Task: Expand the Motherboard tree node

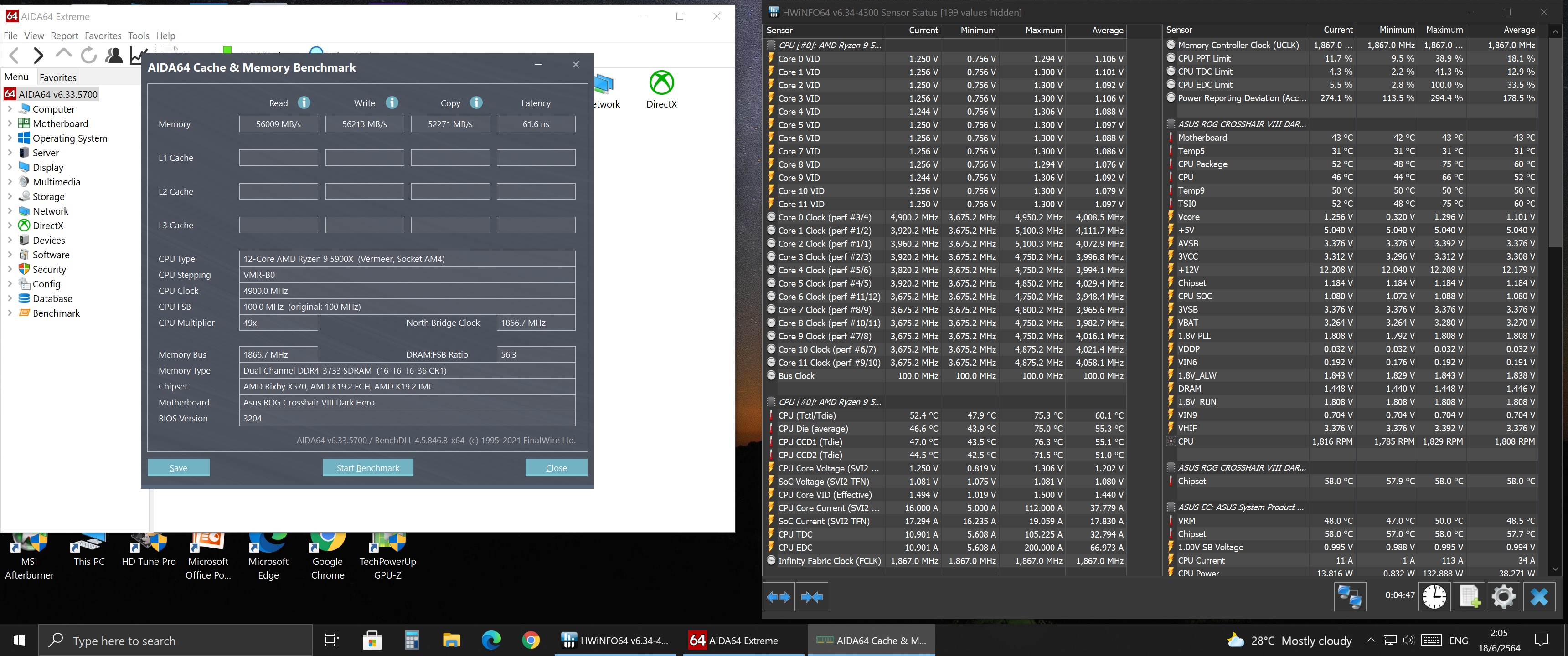Action: [x=10, y=123]
